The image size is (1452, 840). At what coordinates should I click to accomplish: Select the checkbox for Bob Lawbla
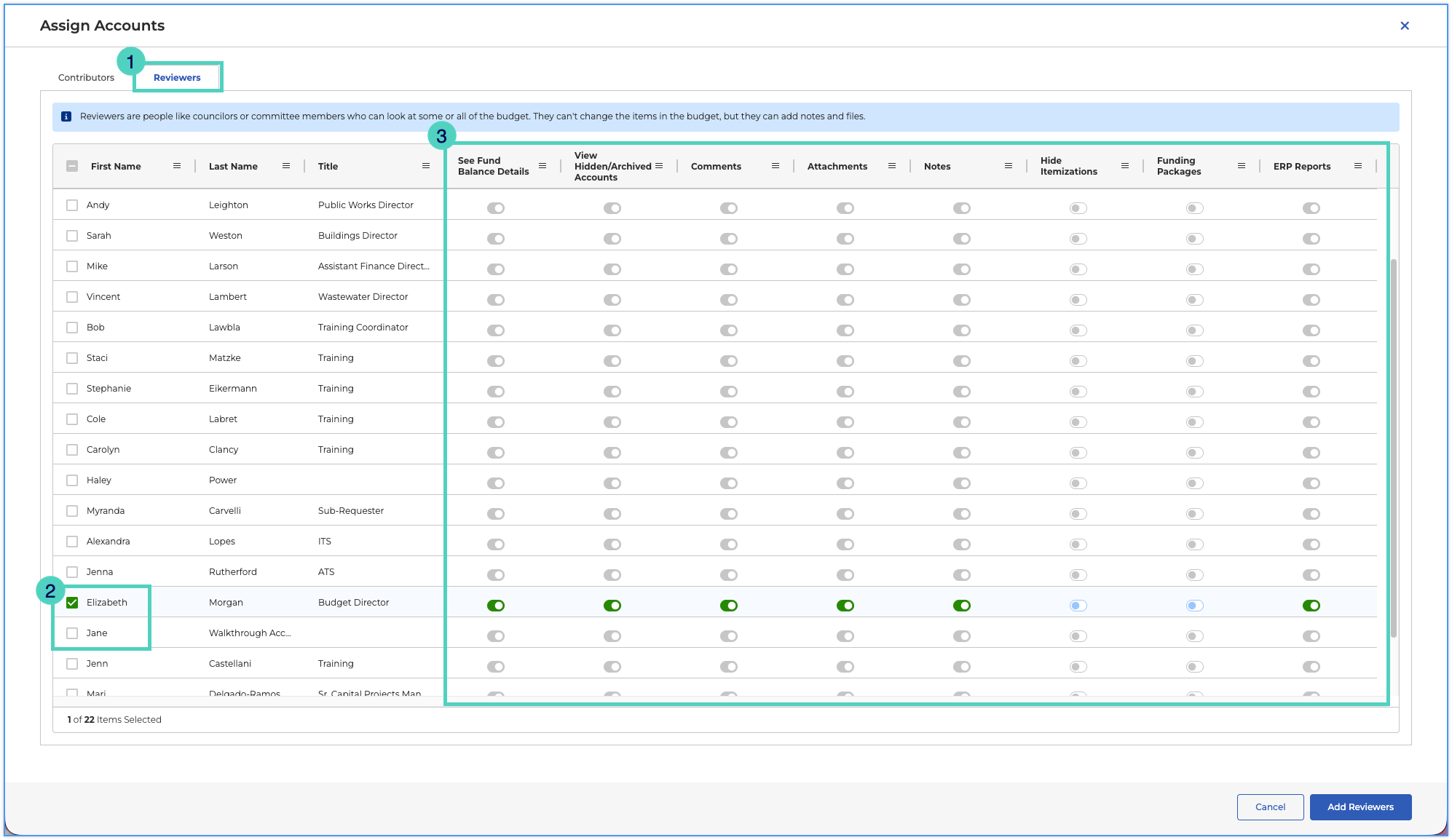click(x=72, y=328)
